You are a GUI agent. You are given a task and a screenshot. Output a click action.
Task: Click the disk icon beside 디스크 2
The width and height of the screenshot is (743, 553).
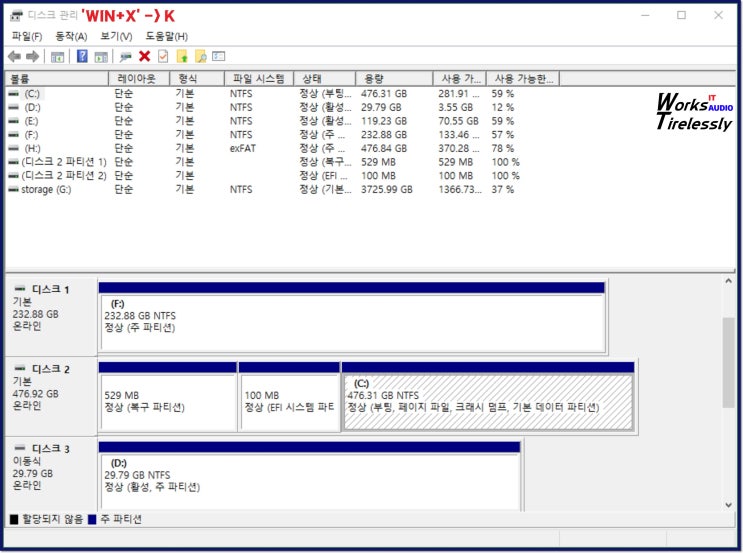click(x=20, y=368)
